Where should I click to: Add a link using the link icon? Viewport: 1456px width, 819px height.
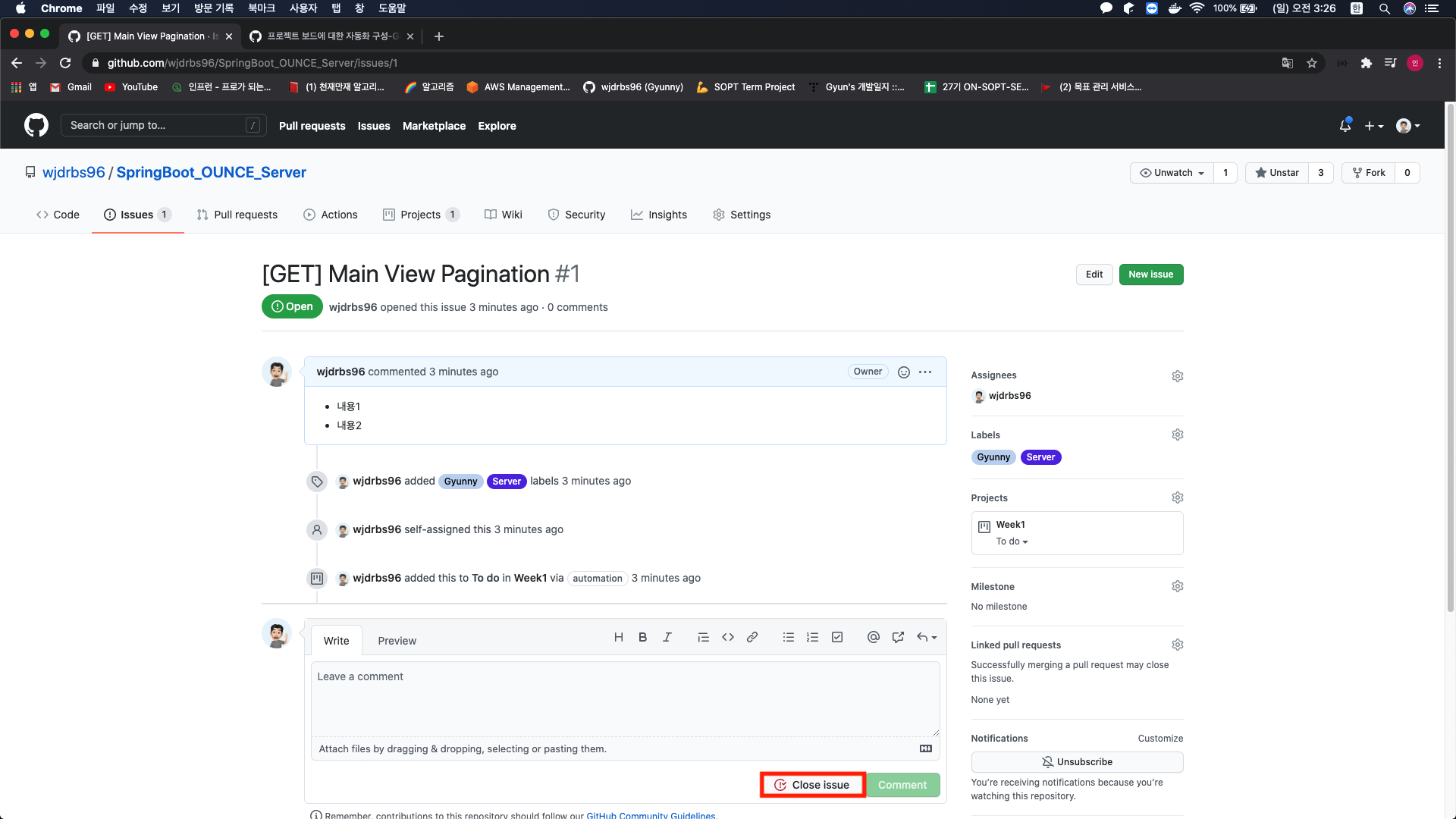pyautogui.click(x=752, y=638)
